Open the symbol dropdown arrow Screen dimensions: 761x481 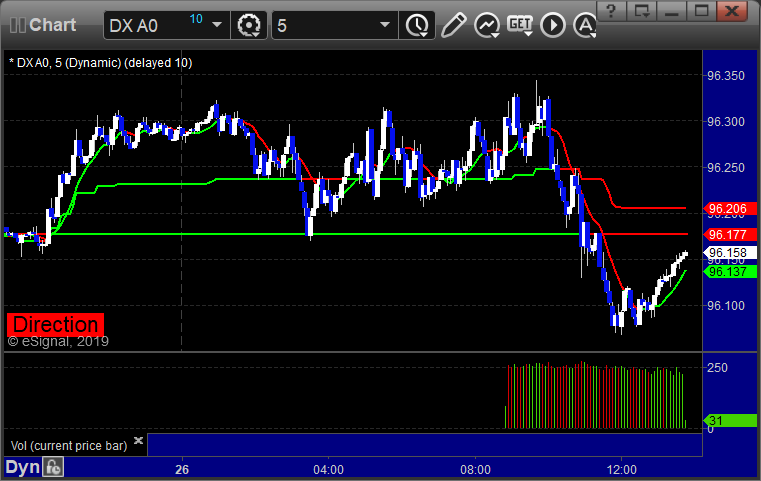[217, 25]
